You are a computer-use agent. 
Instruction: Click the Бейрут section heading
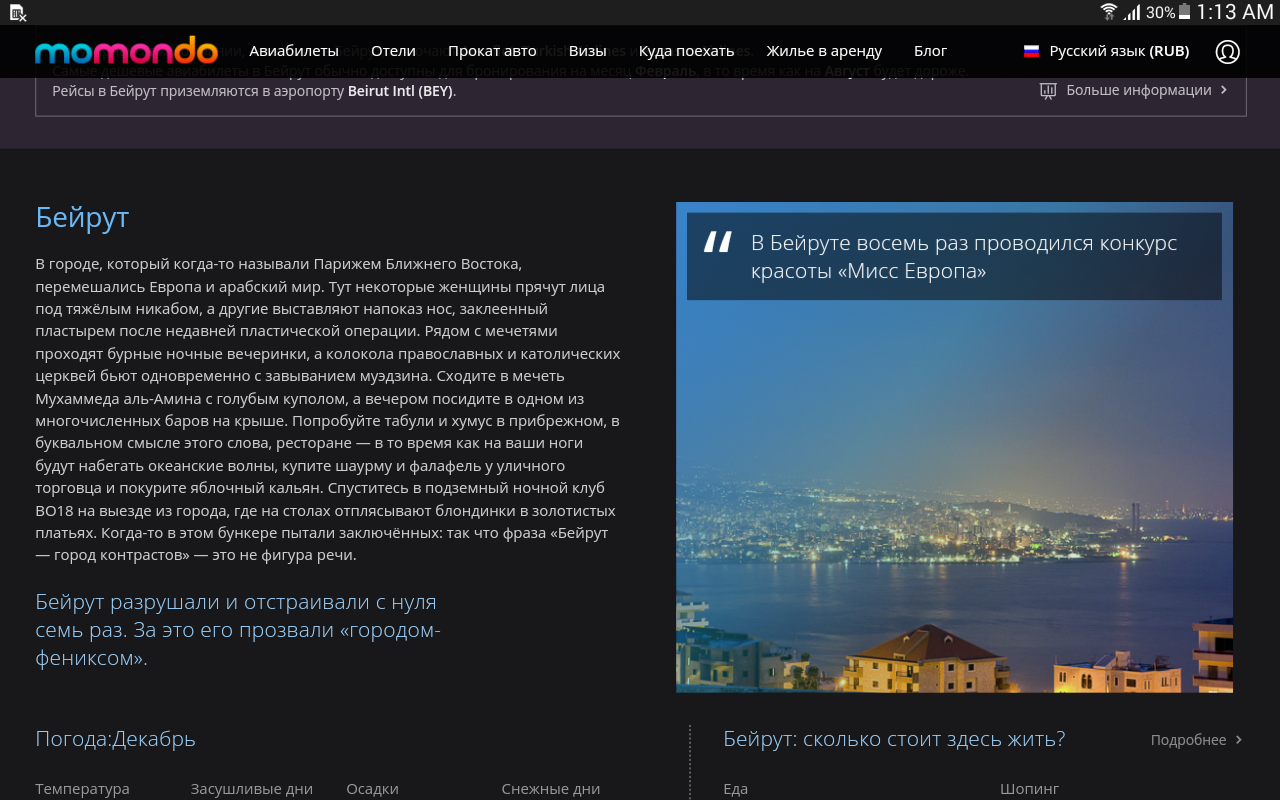tap(82, 217)
